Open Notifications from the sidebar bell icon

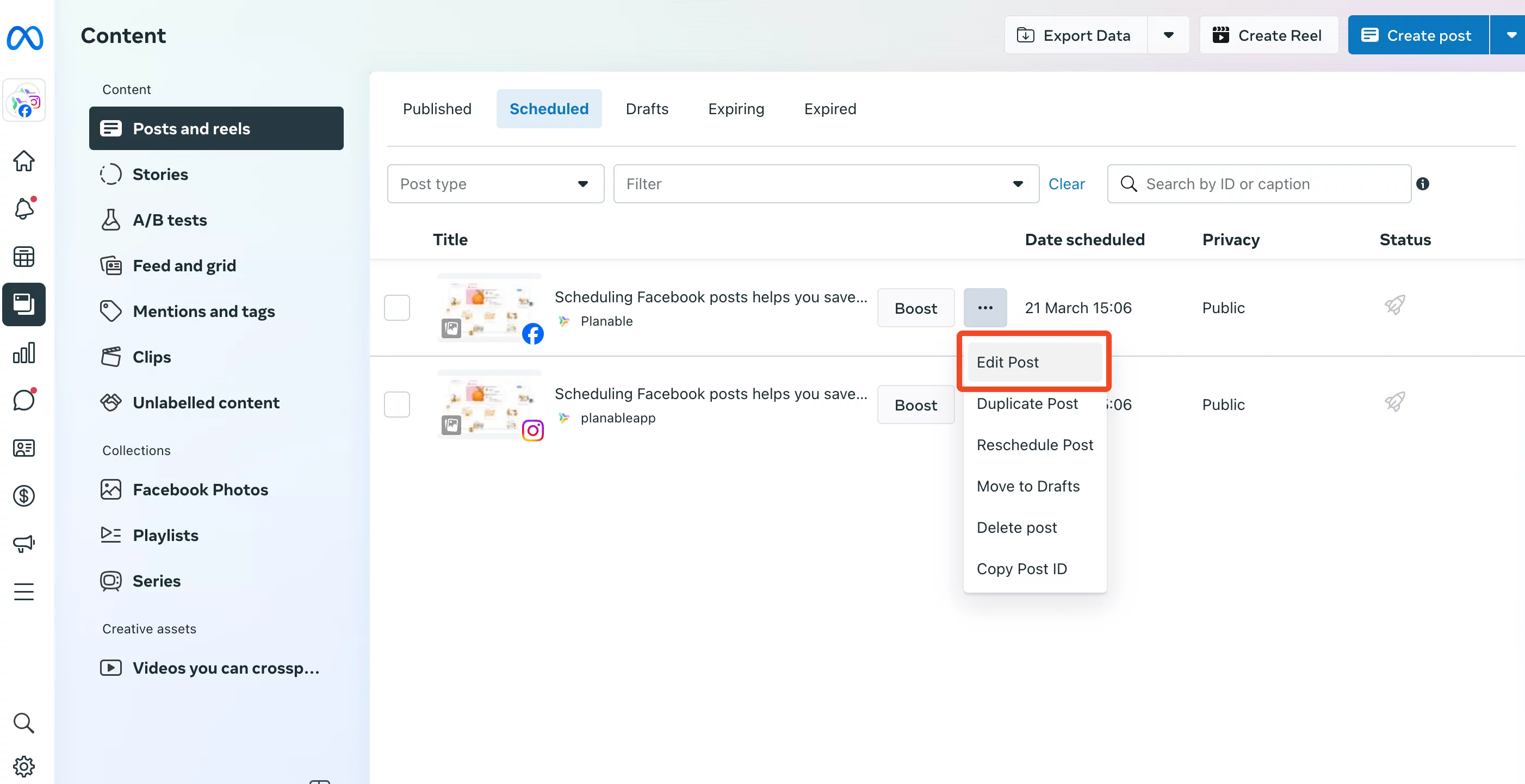point(24,208)
